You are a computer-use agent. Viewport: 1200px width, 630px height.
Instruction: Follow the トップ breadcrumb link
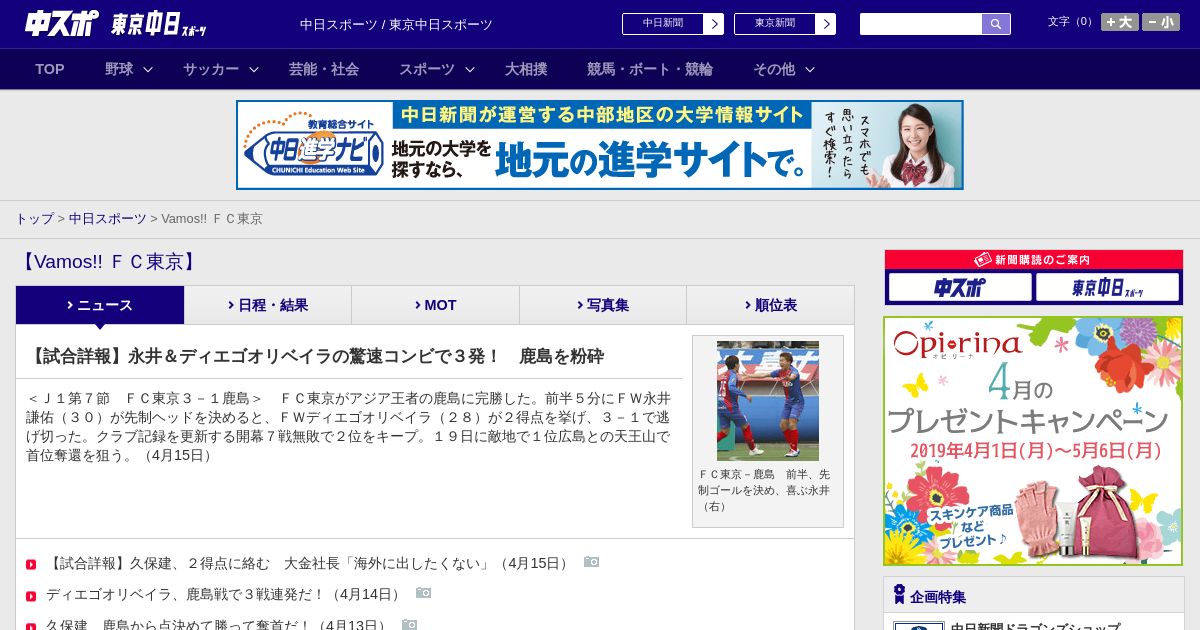pyautogui.click(x=34, y=218)
